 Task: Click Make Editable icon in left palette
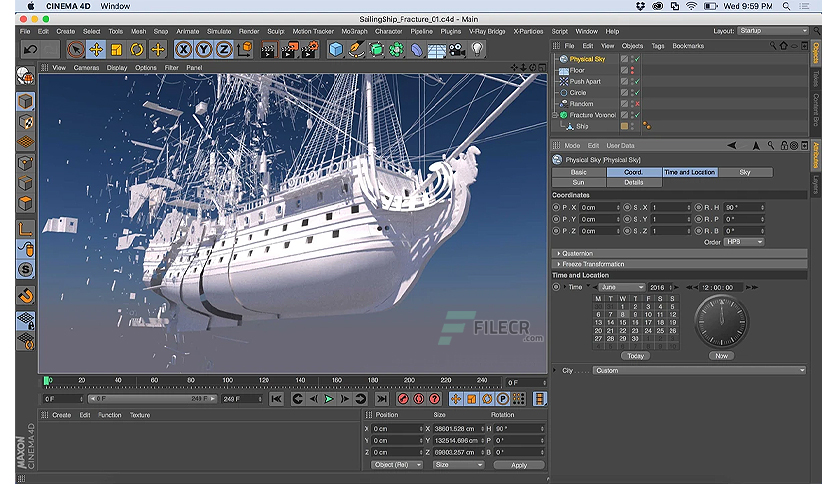[26, 76]
